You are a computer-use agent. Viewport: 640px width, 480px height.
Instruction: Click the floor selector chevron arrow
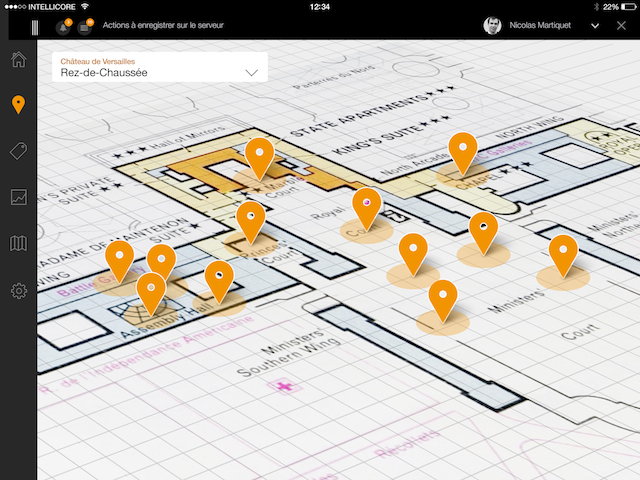[x=251, y=73]
